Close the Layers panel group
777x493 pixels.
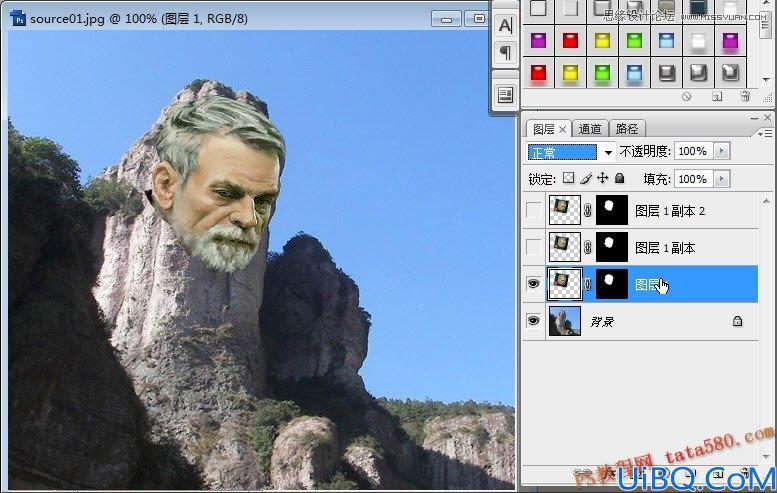click(768, 118)
